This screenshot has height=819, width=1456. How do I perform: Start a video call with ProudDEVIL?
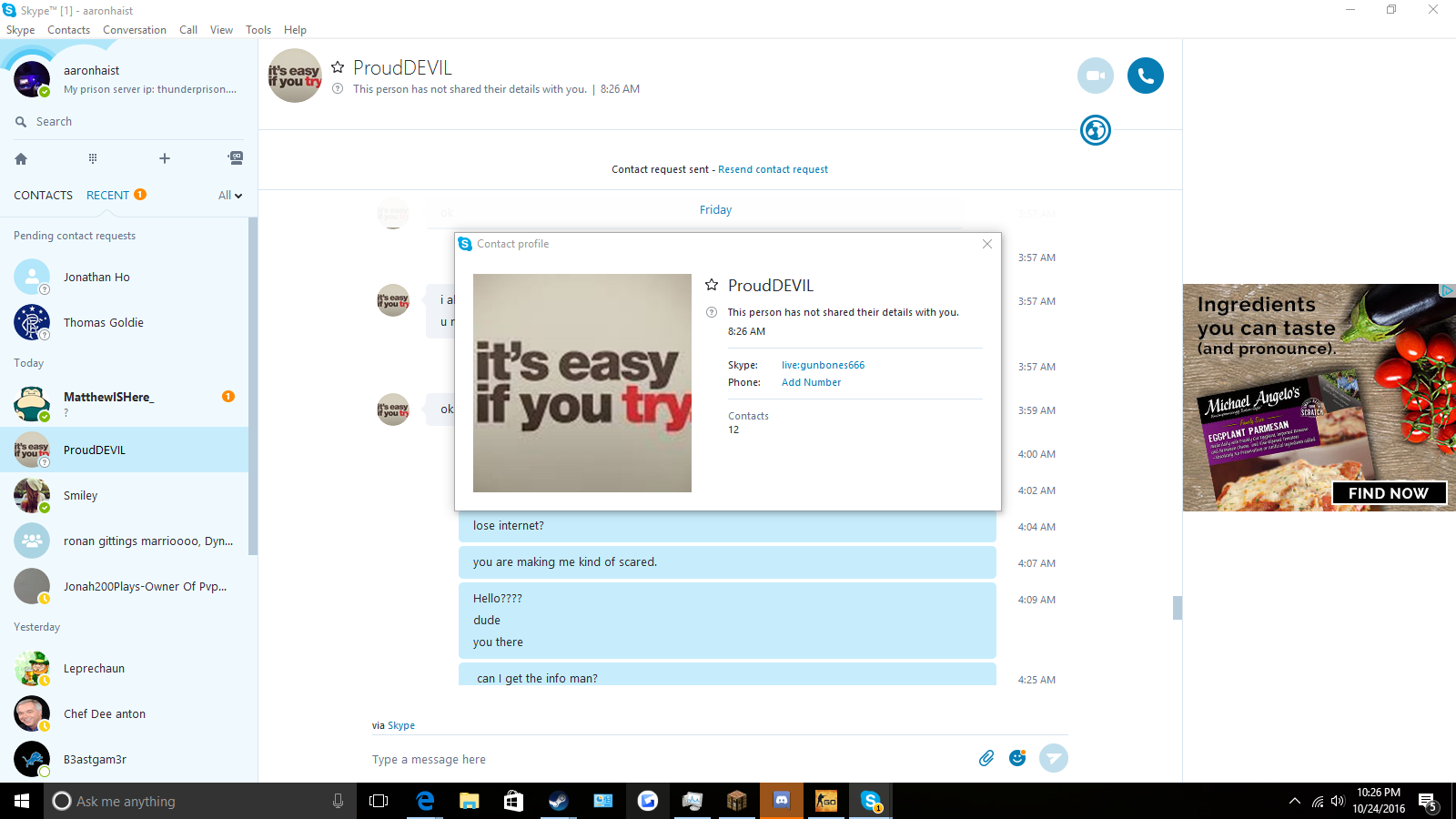1096,76
